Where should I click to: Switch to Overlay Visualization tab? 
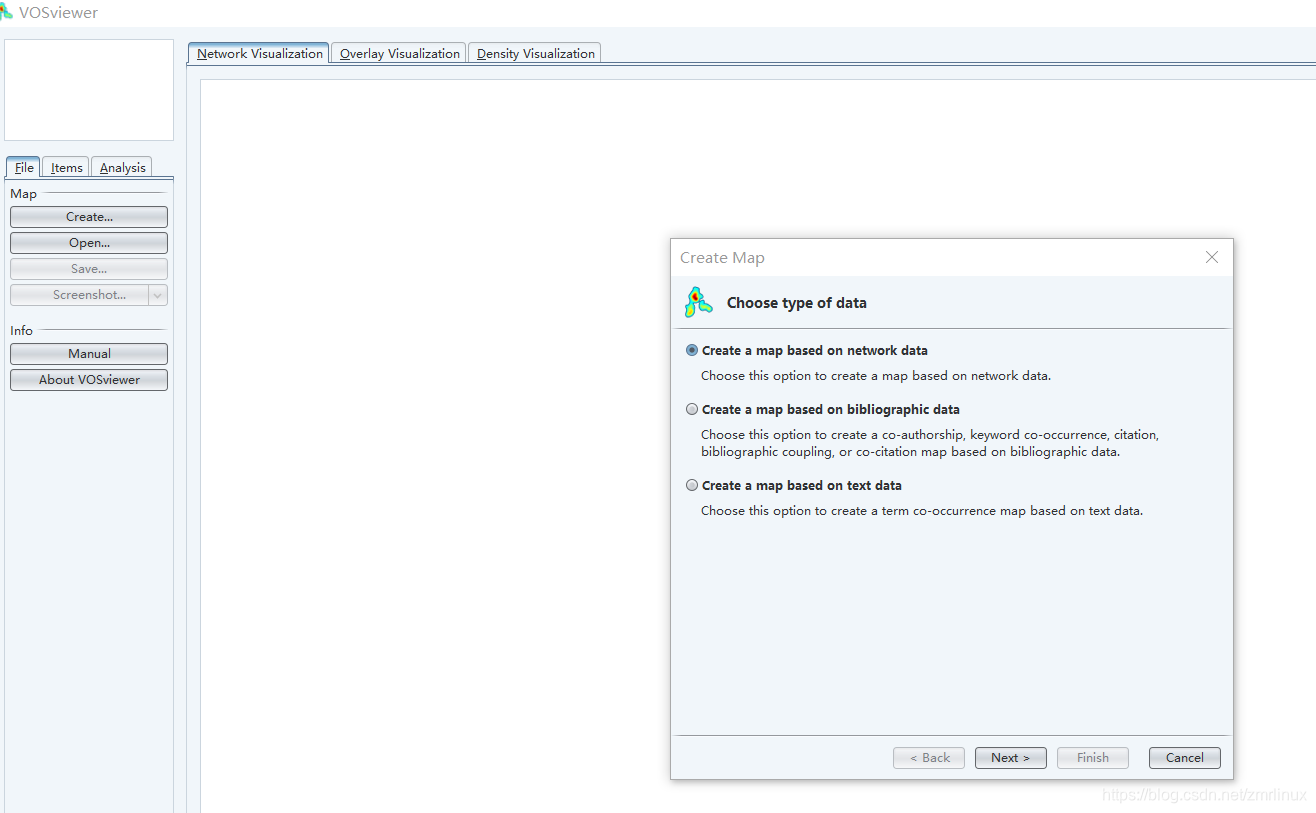click(399, 54)
